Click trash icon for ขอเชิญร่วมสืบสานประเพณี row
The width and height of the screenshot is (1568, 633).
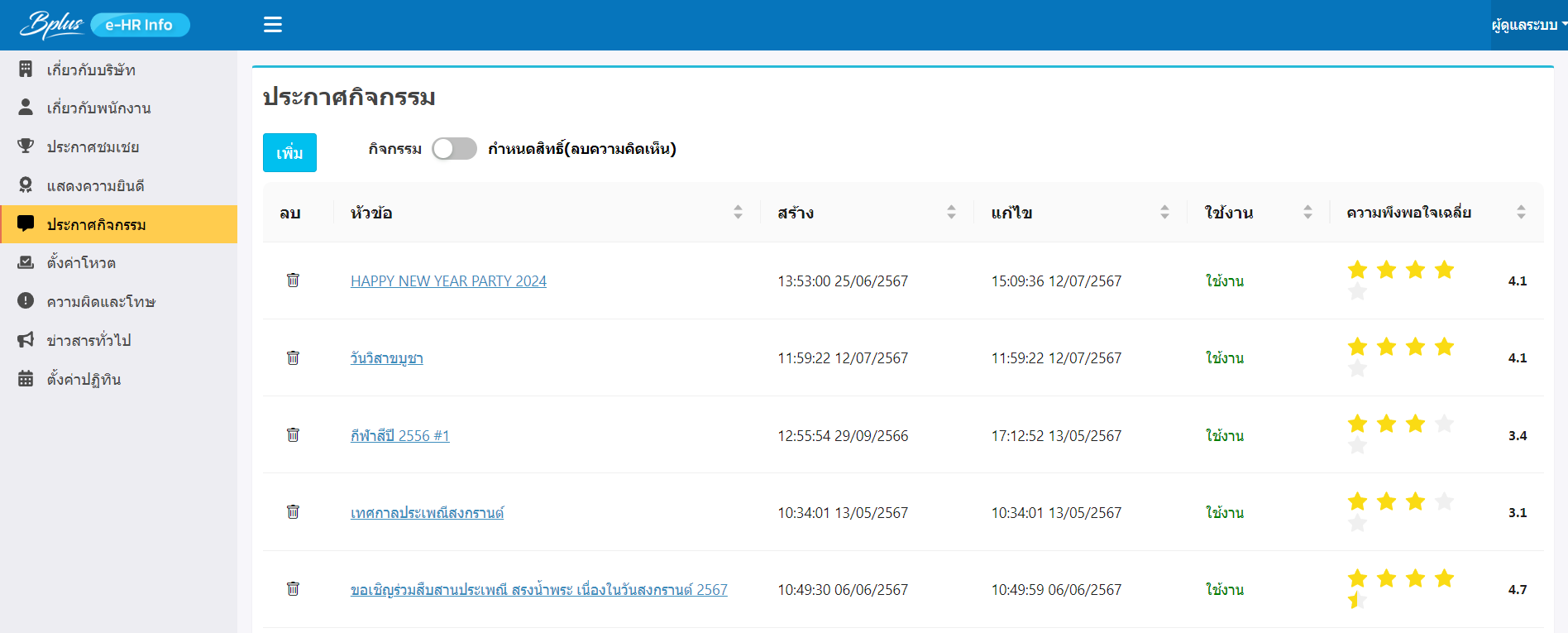293,588
